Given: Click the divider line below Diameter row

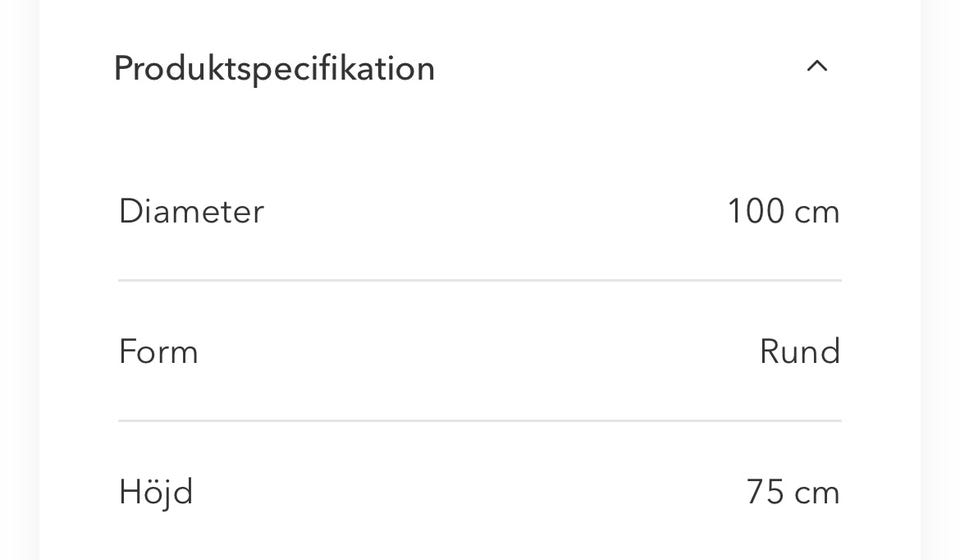Looking at the screenshot, I should coord(480,281).
